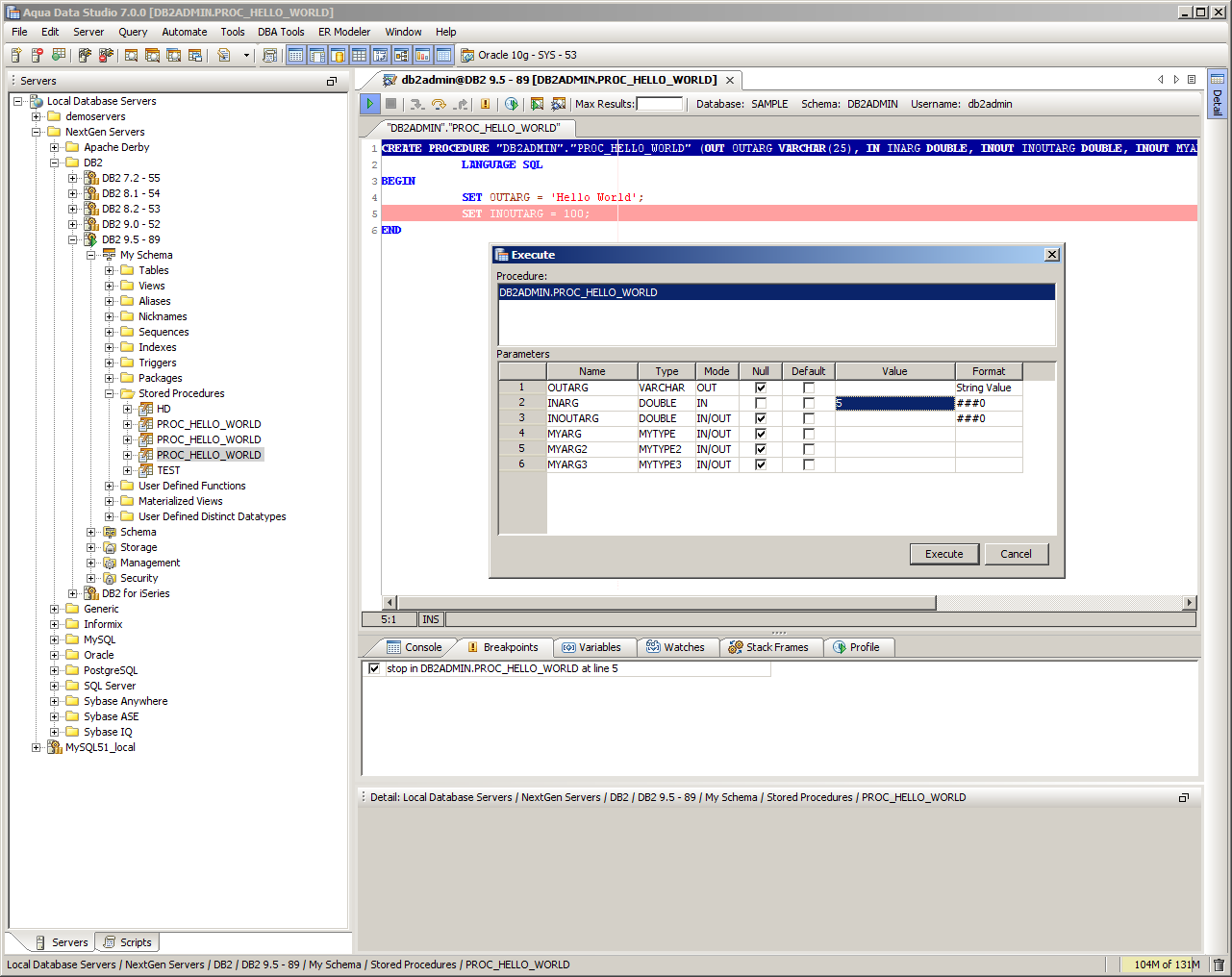
Task: Click the Max Results input field
Action: coord(660,104)
